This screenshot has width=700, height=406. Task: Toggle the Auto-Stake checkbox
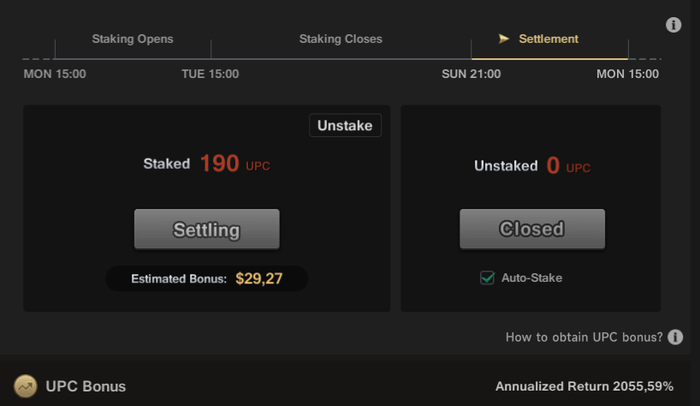click(487, 278)
